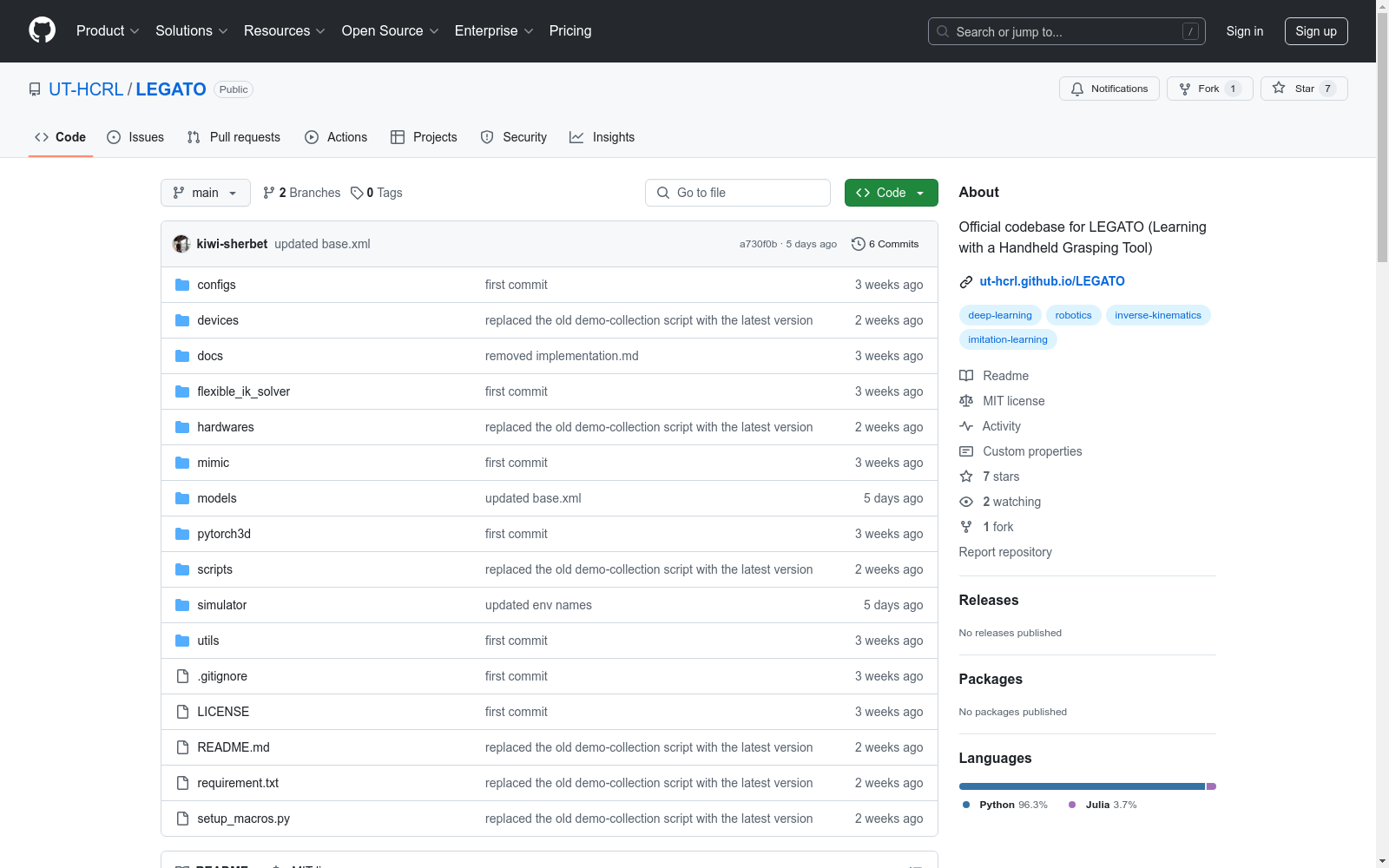1389x868 pixels.
Task: Click the setup_macros.py file icon
Action: pos(182,819)
